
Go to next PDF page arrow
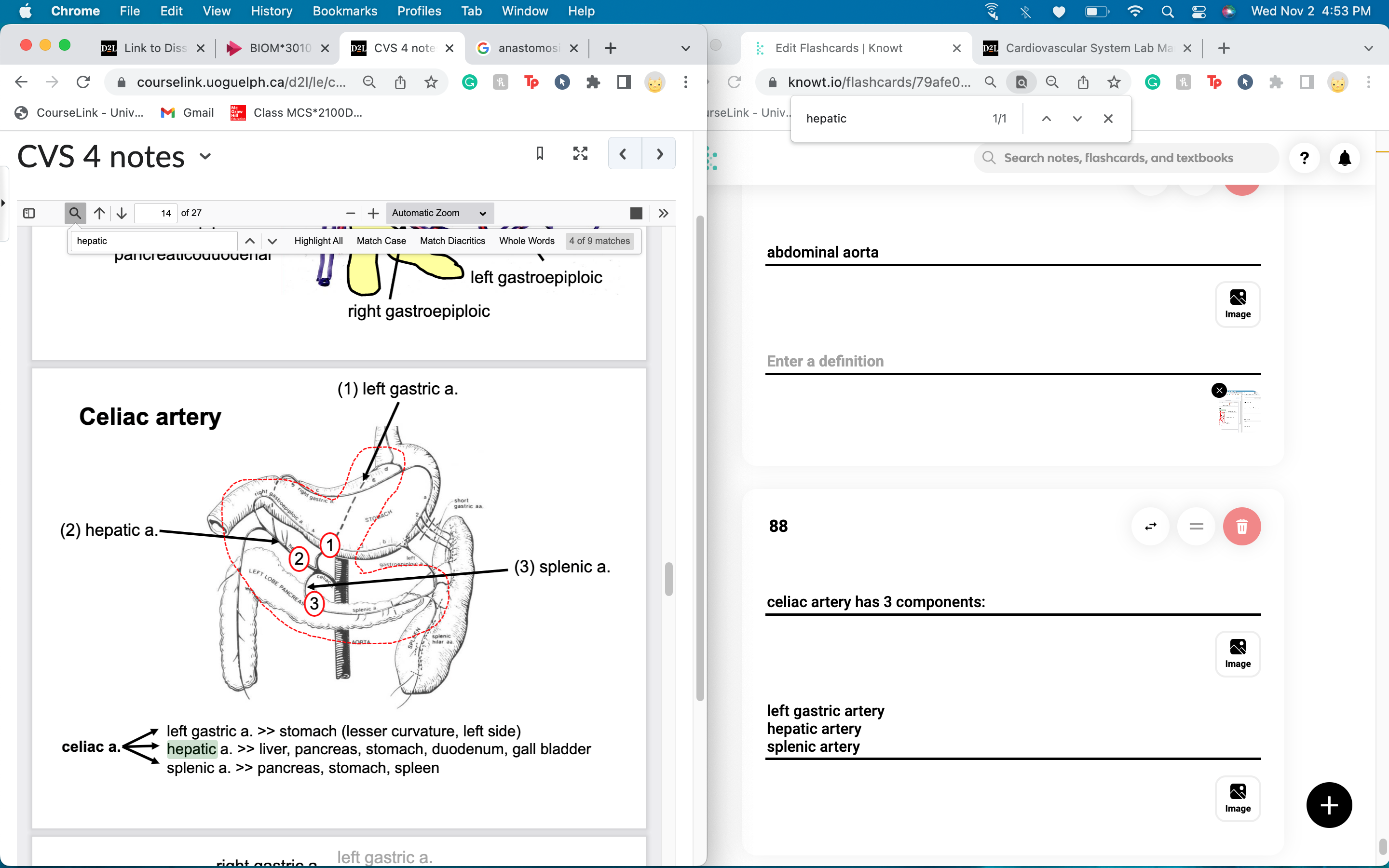pyautogui.click(x=121, y=213)
